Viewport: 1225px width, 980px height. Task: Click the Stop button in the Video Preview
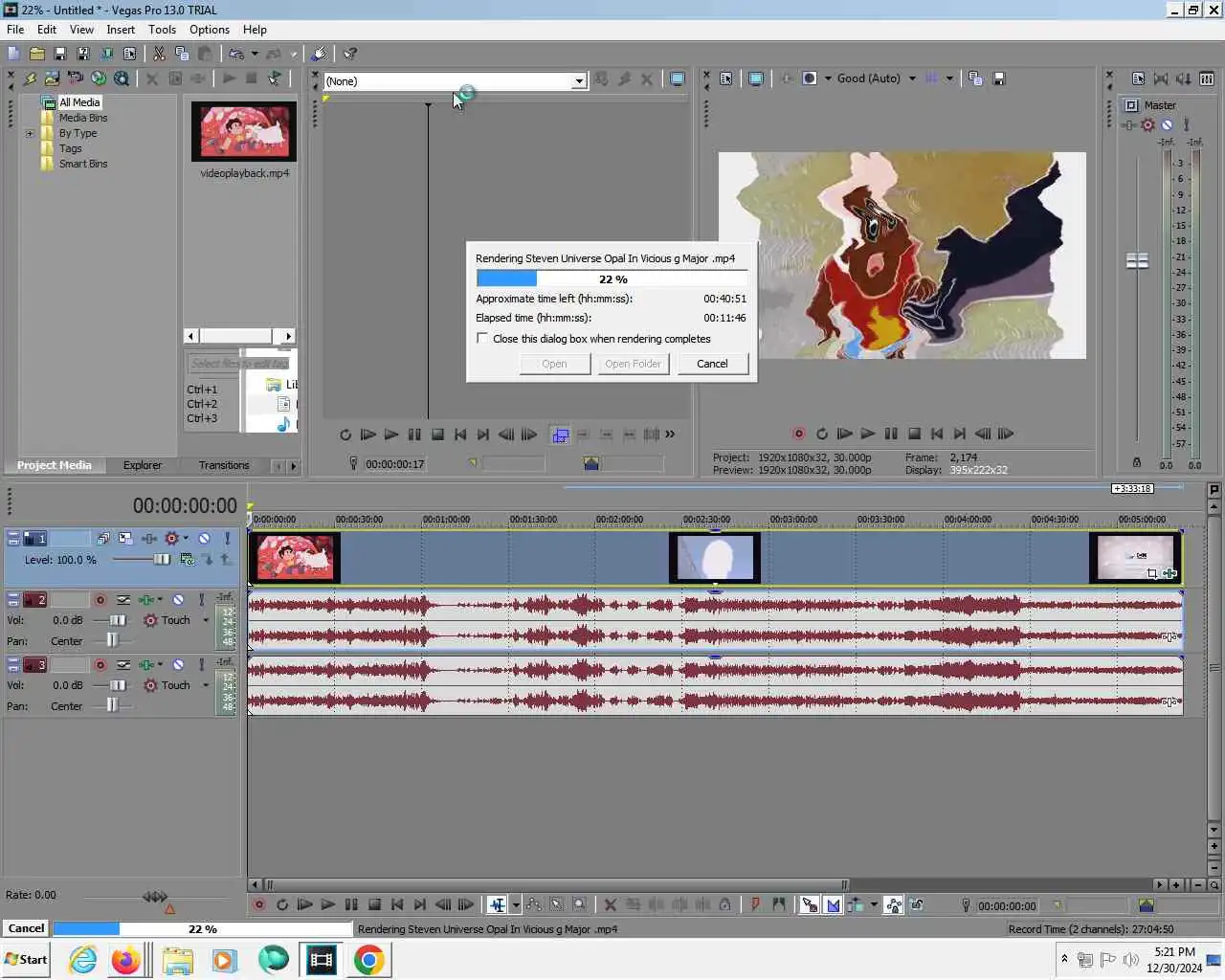click(x=914, y=434)
